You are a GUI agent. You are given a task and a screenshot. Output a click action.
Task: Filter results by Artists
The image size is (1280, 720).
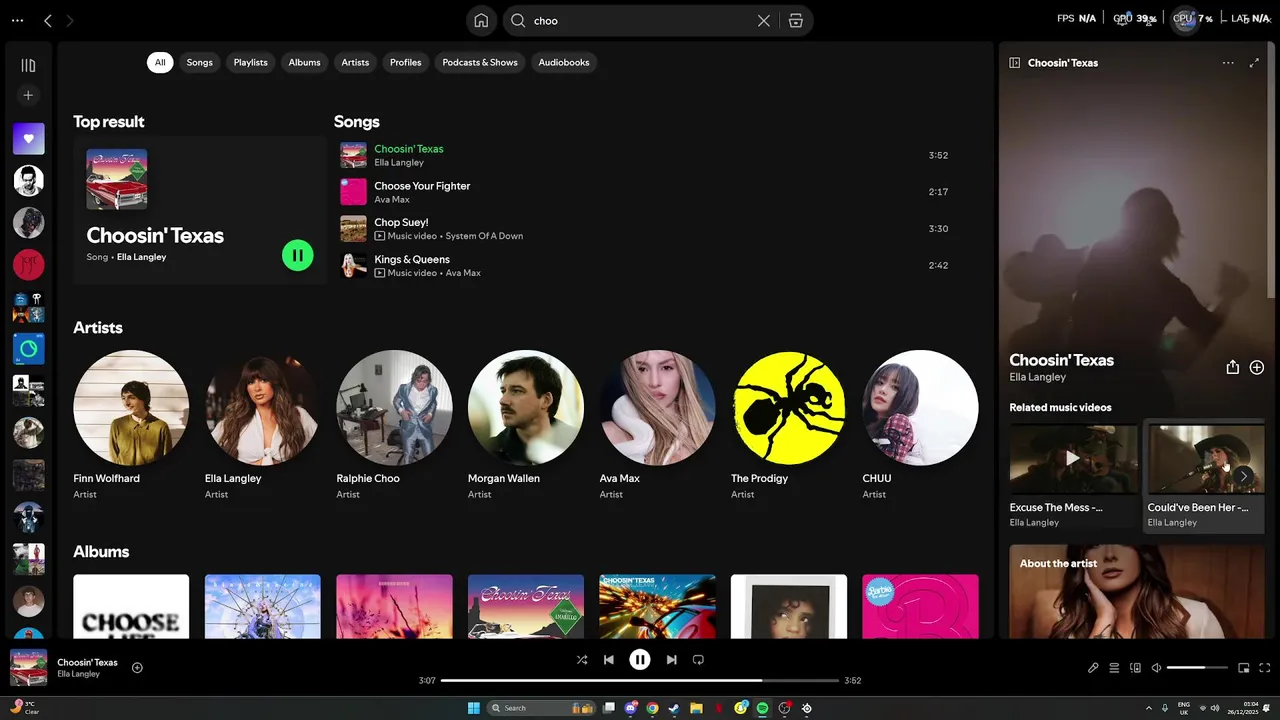tap(355, 62)
